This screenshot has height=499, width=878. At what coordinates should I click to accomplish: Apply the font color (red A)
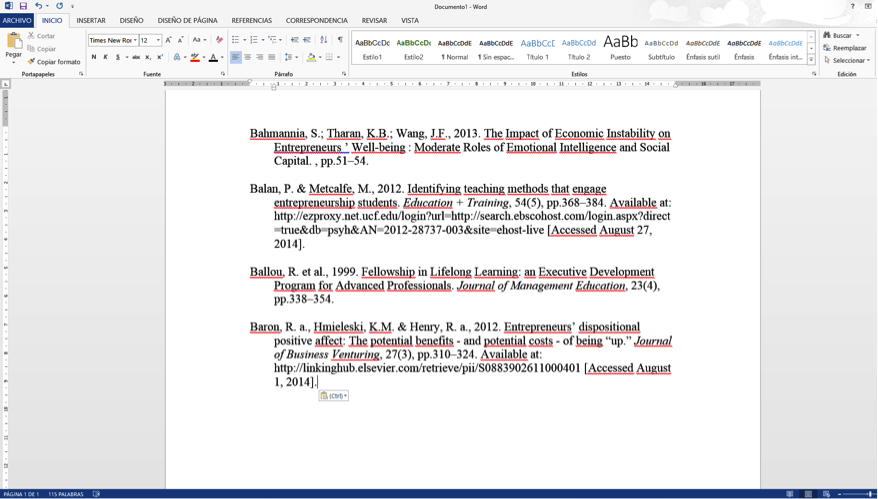213,57
